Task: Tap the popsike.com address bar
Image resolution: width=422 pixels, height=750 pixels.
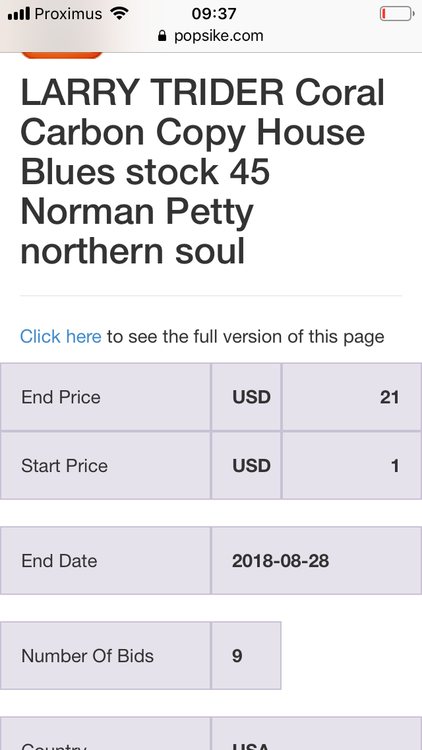Action: [x=211, y=36]
